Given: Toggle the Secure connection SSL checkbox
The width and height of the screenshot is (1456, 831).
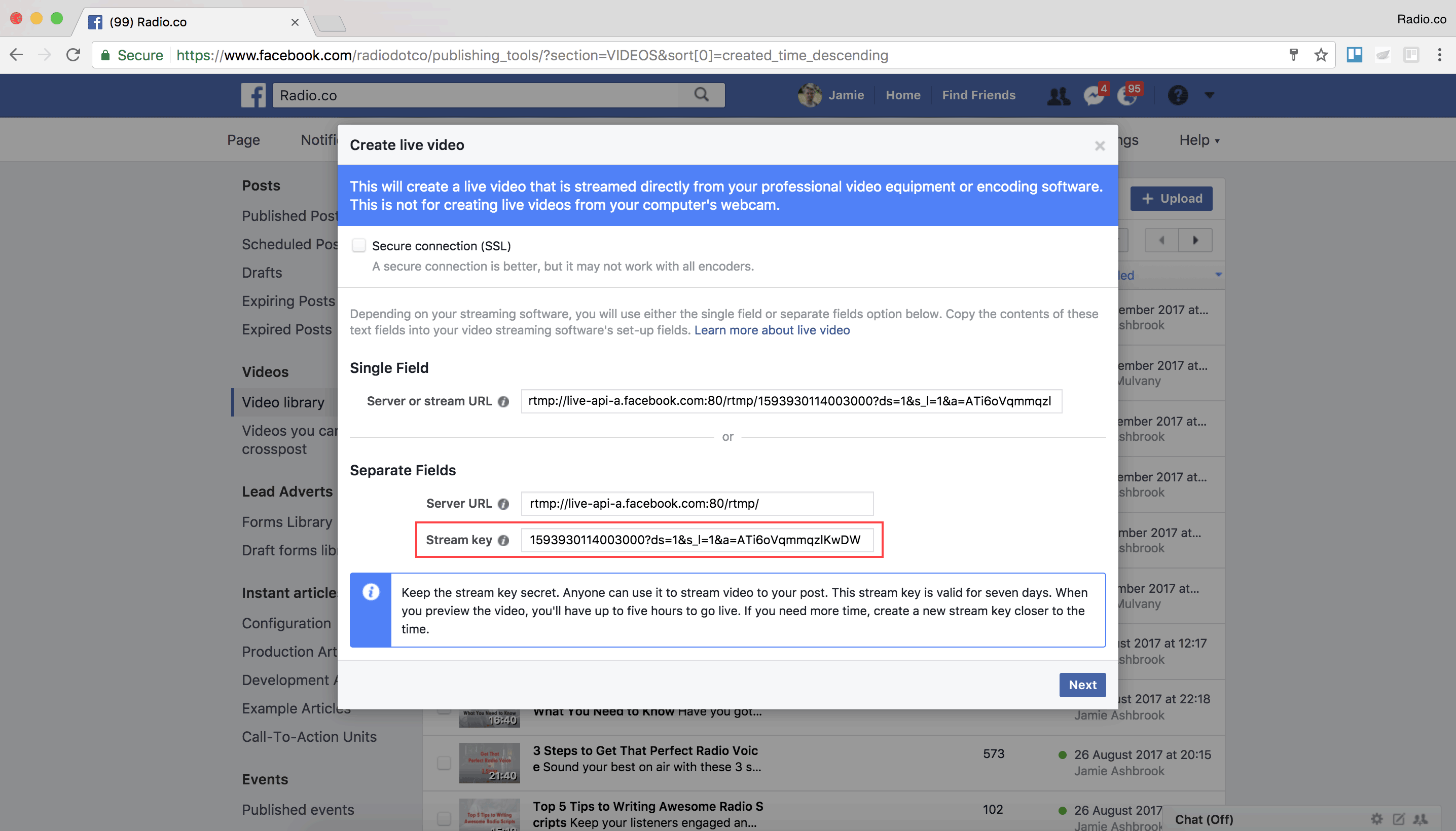Looking at the screenshot, I should 358,245.
